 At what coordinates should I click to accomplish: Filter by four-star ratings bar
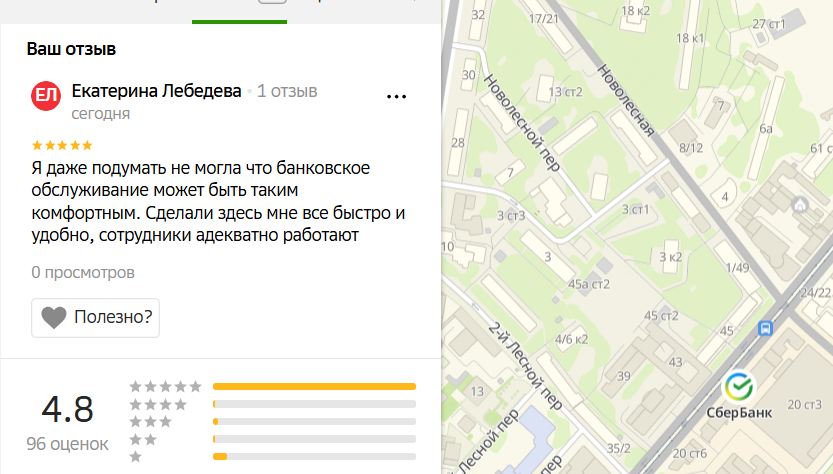[314, 404]
